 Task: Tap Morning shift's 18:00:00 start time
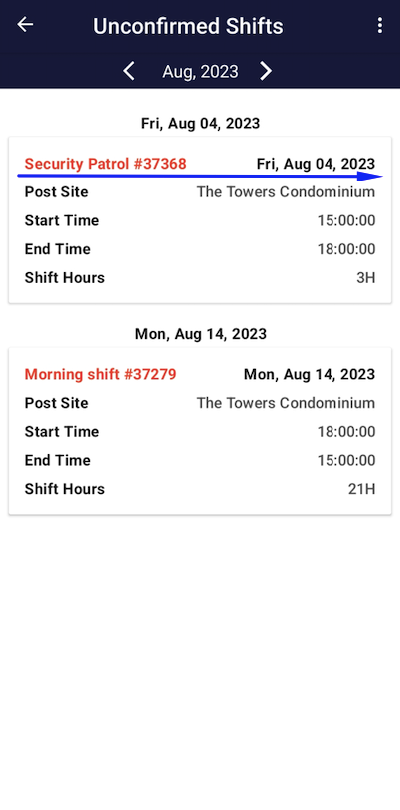[x=346, y=432]
